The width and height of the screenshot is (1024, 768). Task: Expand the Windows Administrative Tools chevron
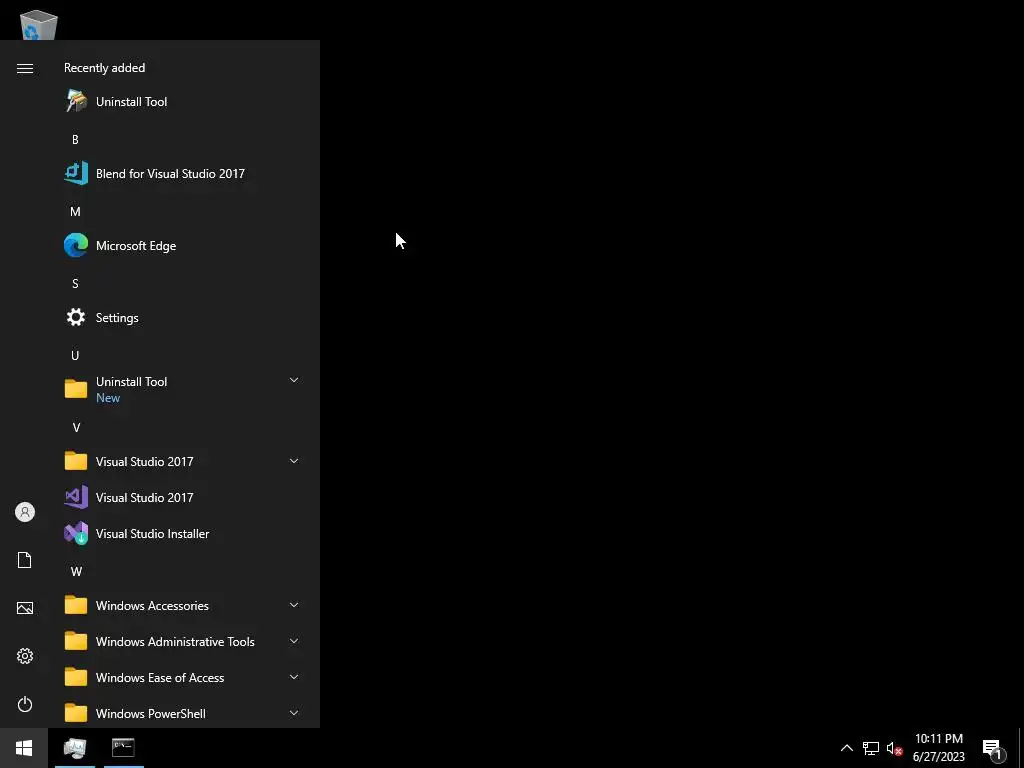click(x=294, y=641)
